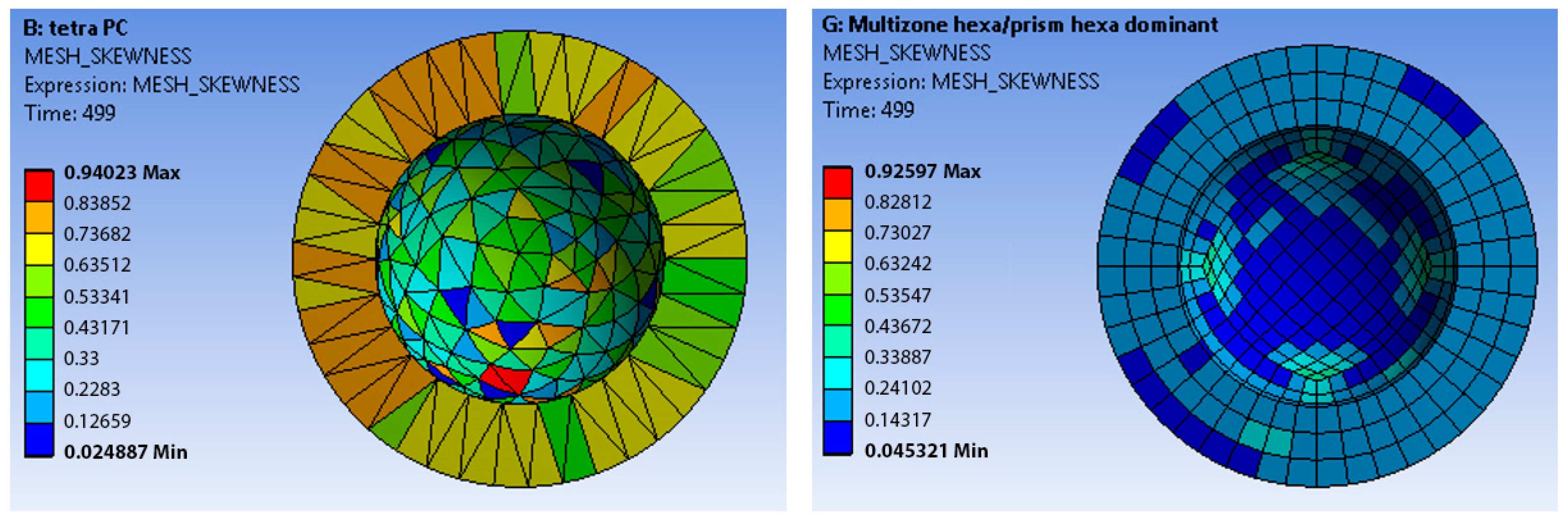Select the '0.33' legend value
This screenshot has height=521, width=1568.
click(82, 358)
